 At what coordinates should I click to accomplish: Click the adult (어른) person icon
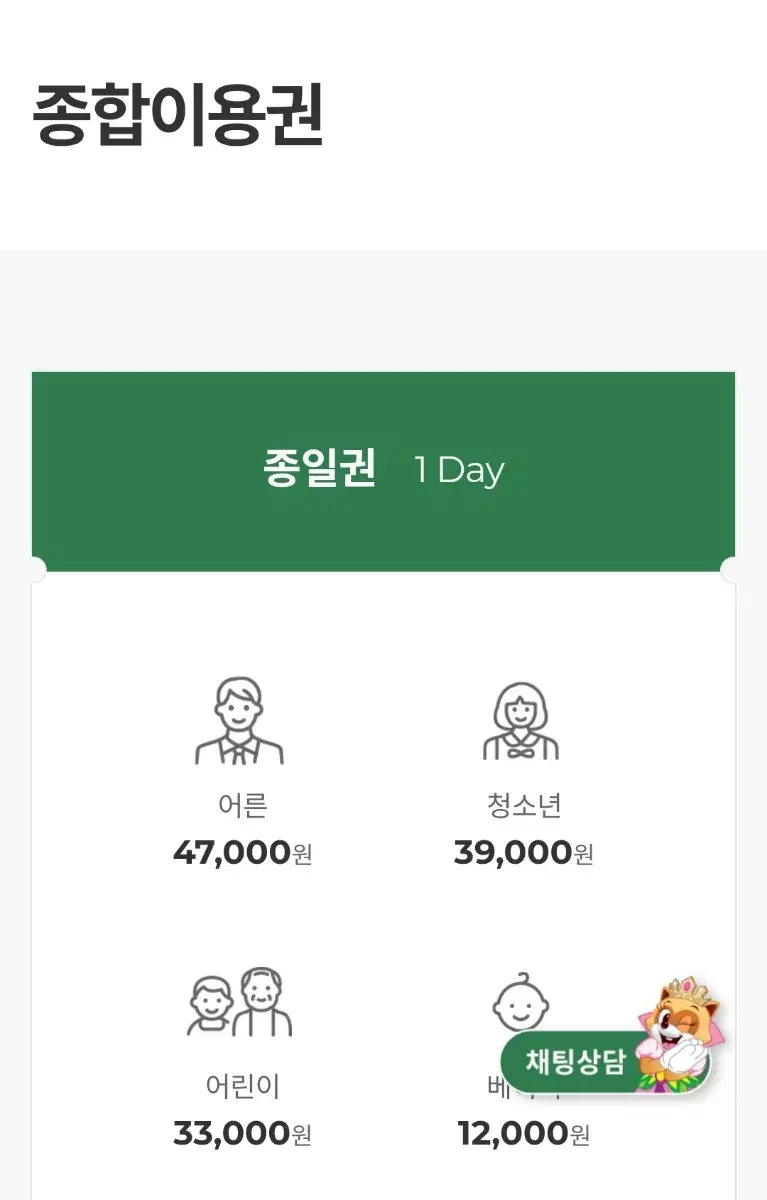coord(239,721)
